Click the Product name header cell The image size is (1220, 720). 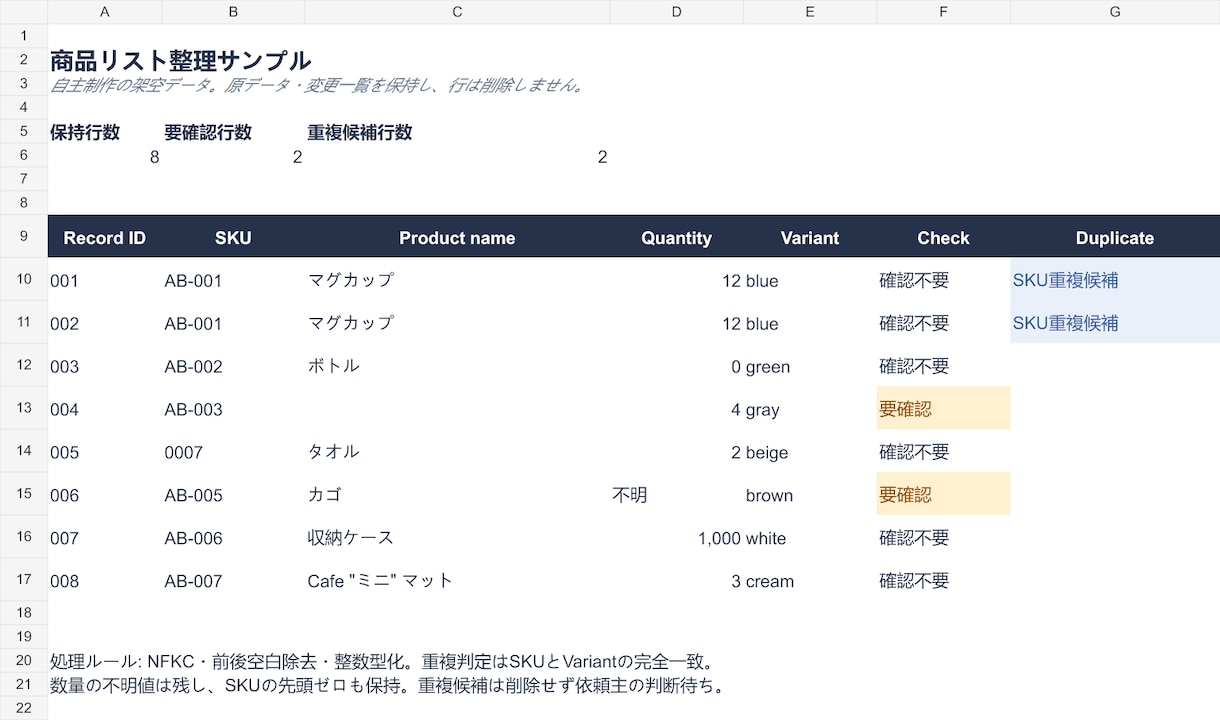pyautogui.click(x=457, y=238)
